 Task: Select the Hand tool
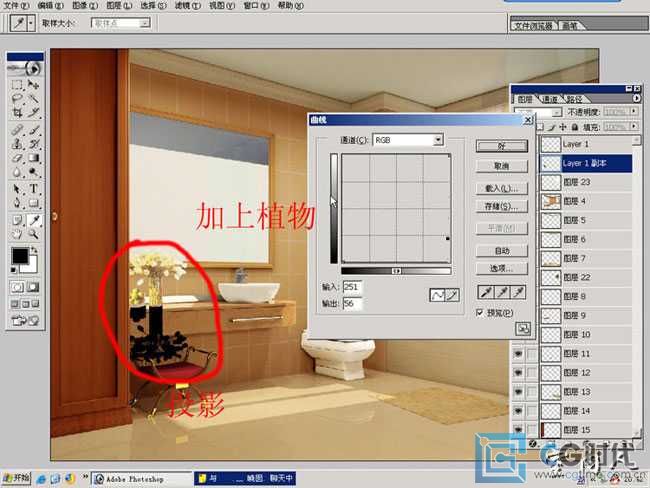17,234
